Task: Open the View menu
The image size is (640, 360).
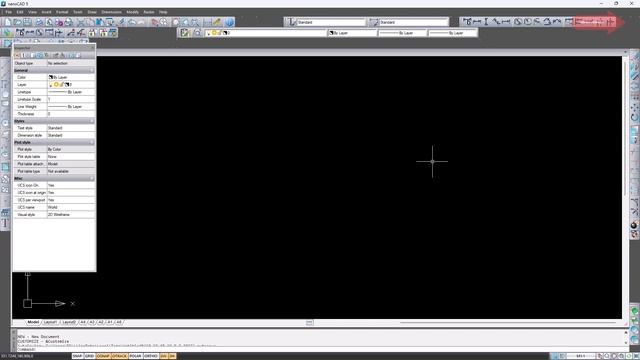Action: pyautogui.click(x=32, y=12)
